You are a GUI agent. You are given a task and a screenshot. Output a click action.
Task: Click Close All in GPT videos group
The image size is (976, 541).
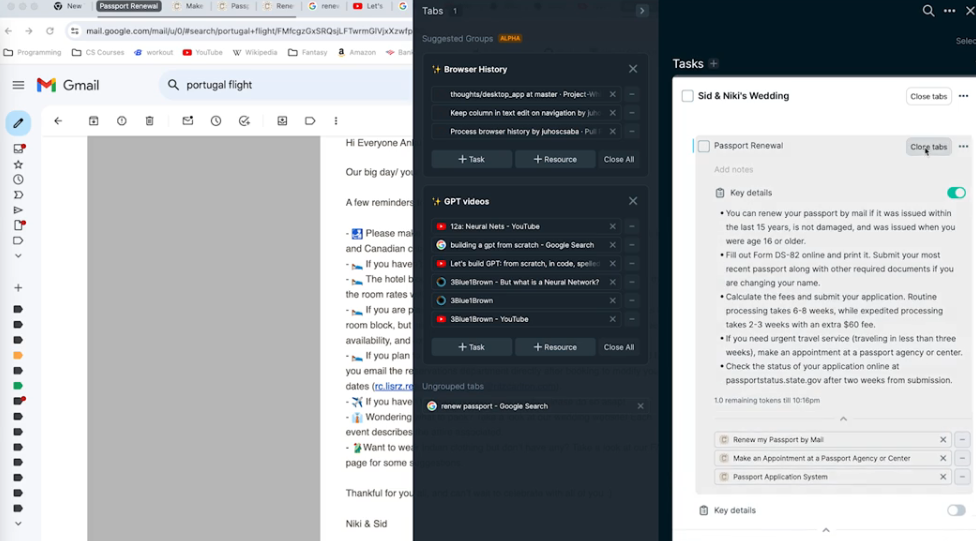coord(618,347)
